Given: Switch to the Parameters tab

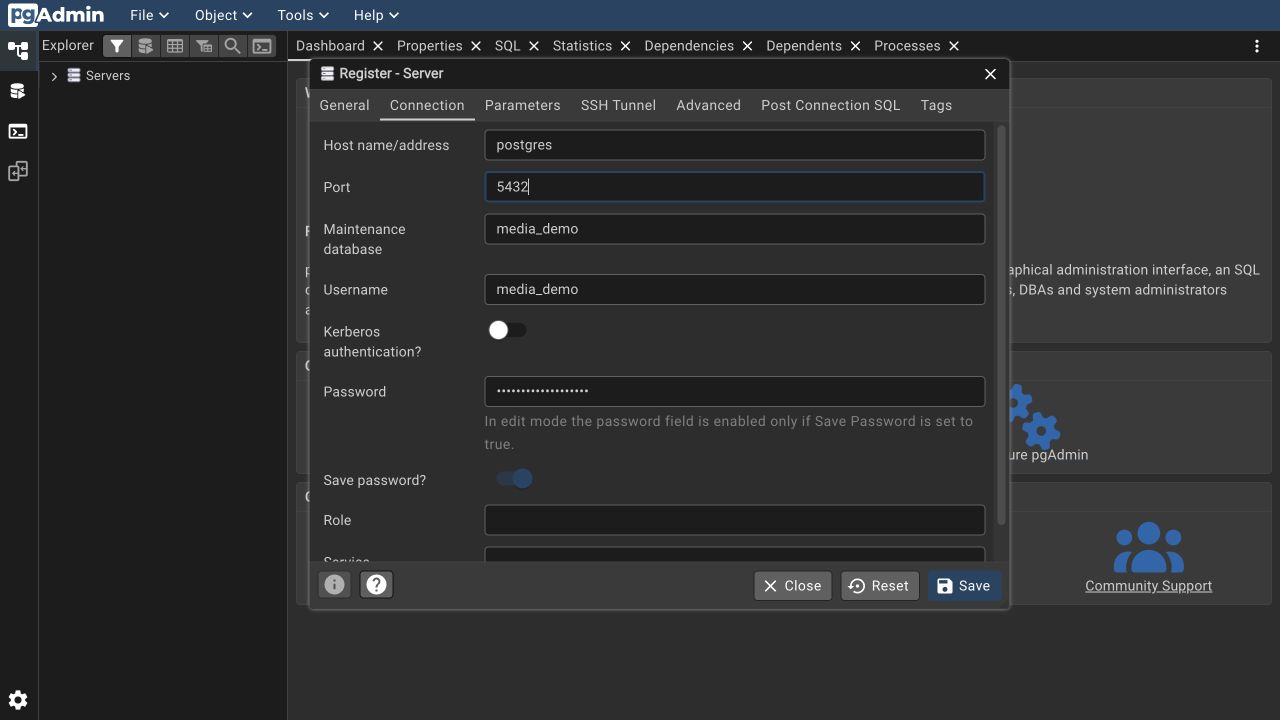Looking at the screenshot, I should pyautogui.click(x=522, y=105).
